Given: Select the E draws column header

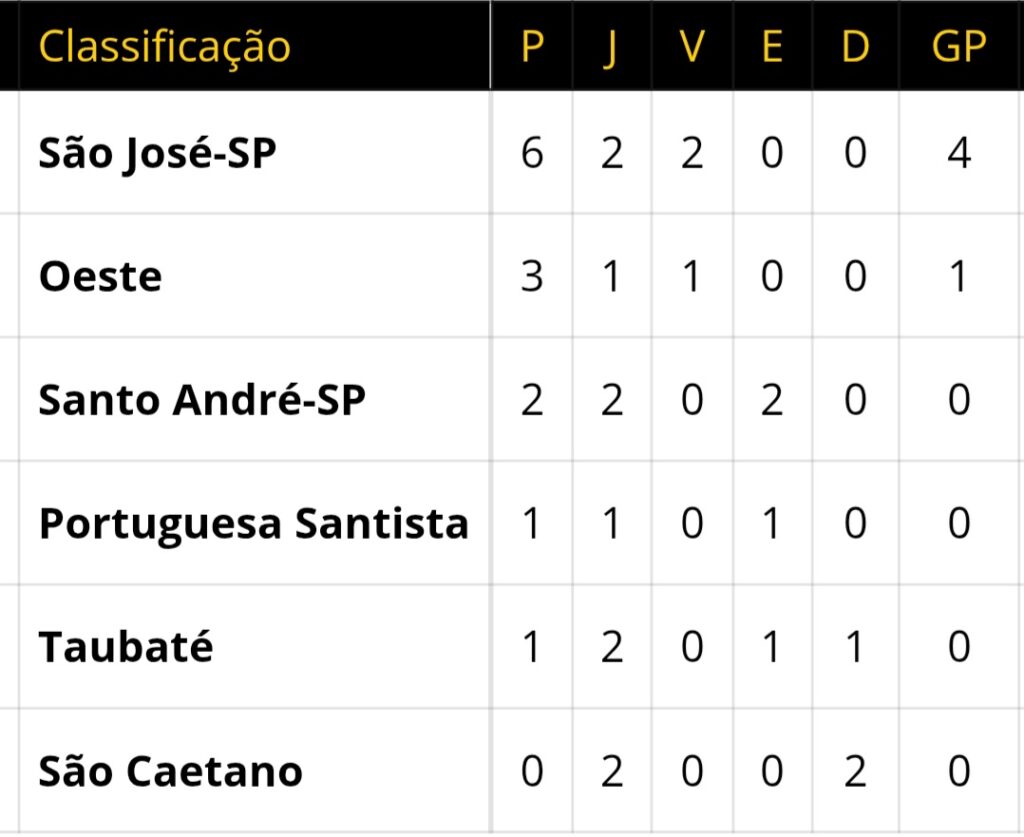Looking at the screenshot, I should [771, 46].
